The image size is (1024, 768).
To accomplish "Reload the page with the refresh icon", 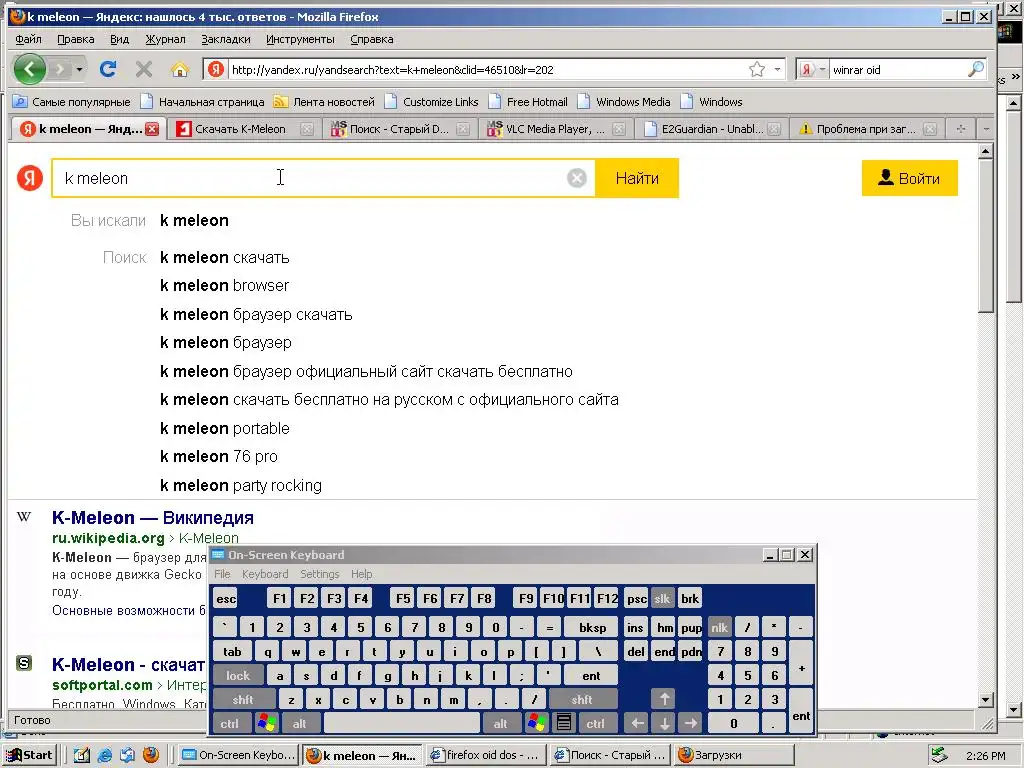I will tap(108, 69).
